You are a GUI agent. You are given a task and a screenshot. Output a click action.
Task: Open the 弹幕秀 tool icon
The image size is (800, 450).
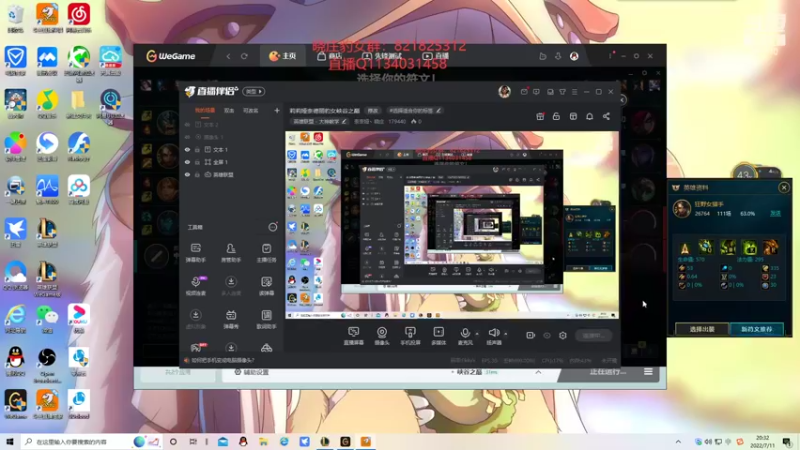pyautogui.click(x=231, y=319)
